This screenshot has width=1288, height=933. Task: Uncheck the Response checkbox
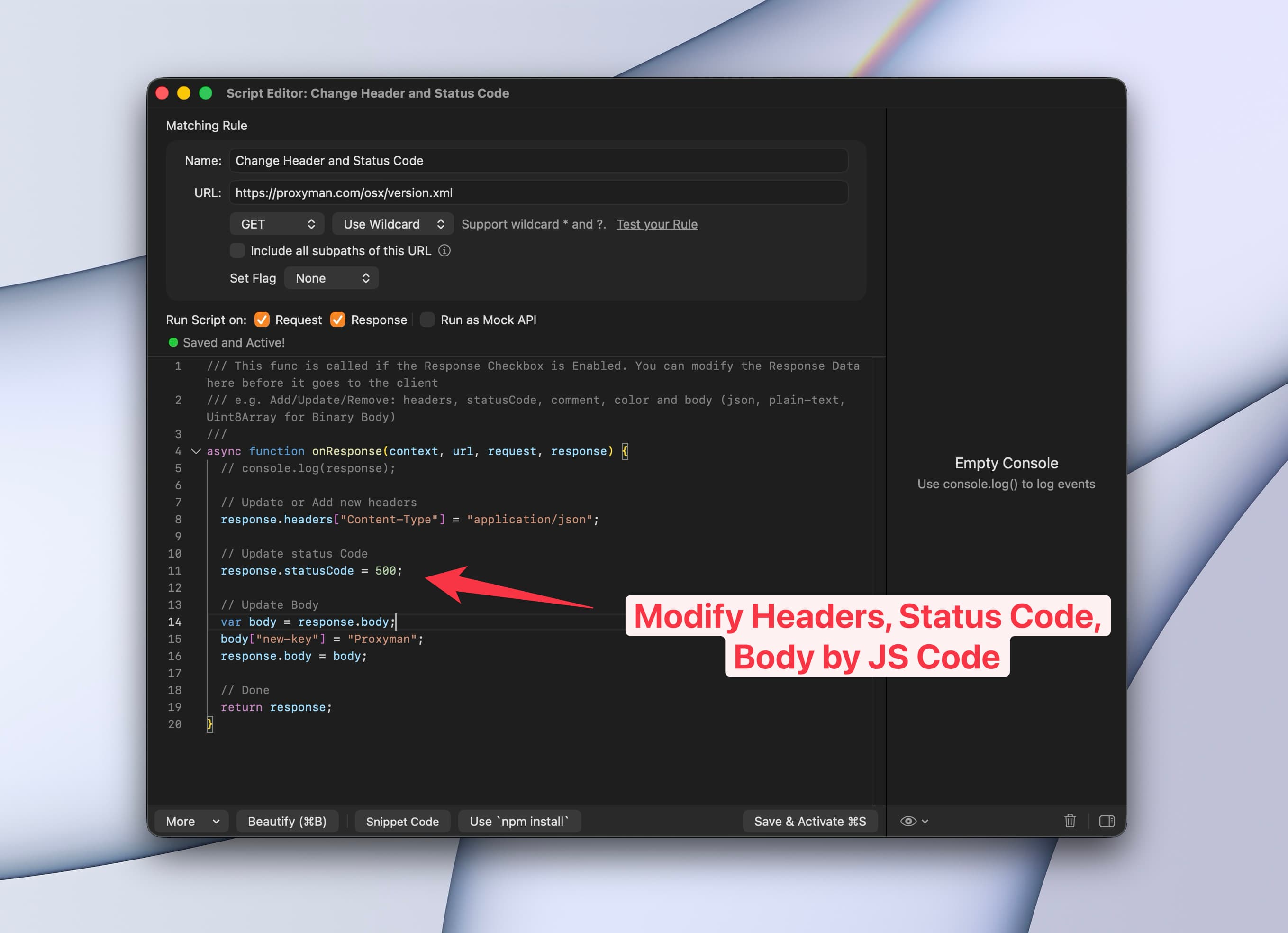click(x=338, y=320)
